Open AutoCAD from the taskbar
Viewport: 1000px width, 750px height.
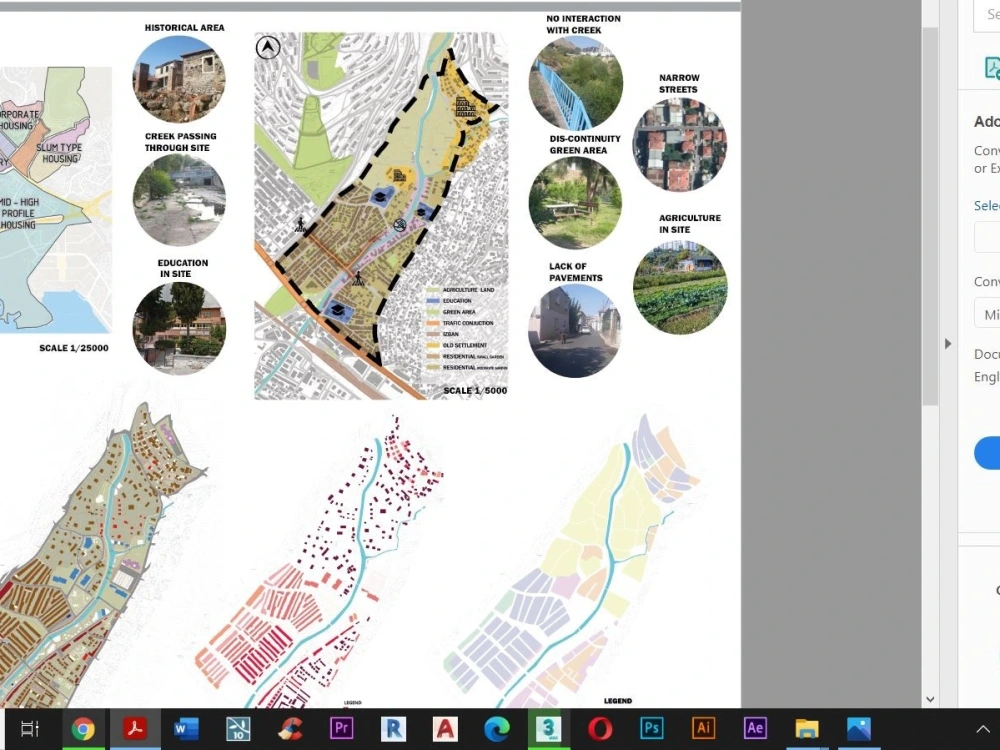445,728
